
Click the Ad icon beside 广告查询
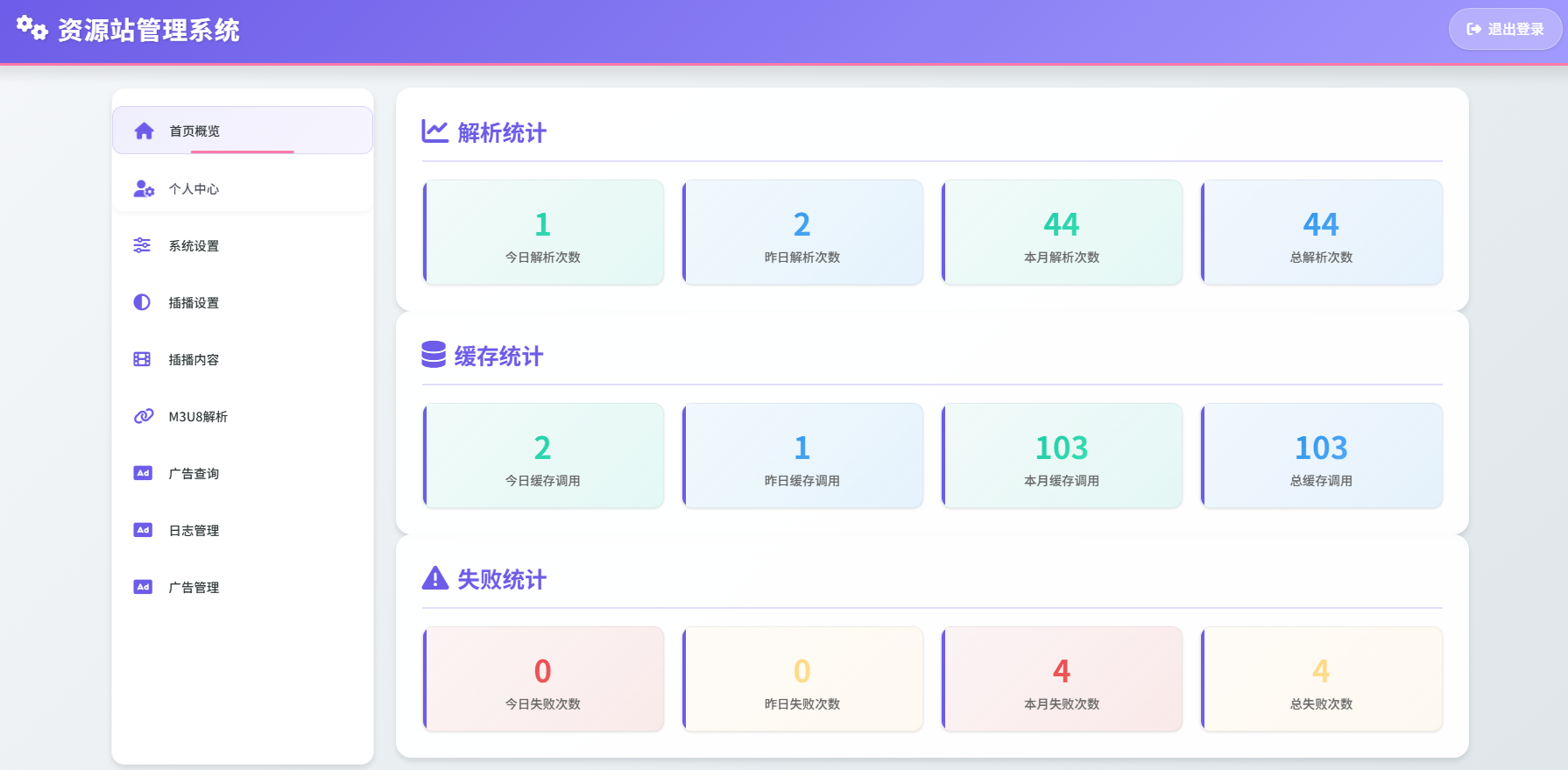click(x=143, y=473)
